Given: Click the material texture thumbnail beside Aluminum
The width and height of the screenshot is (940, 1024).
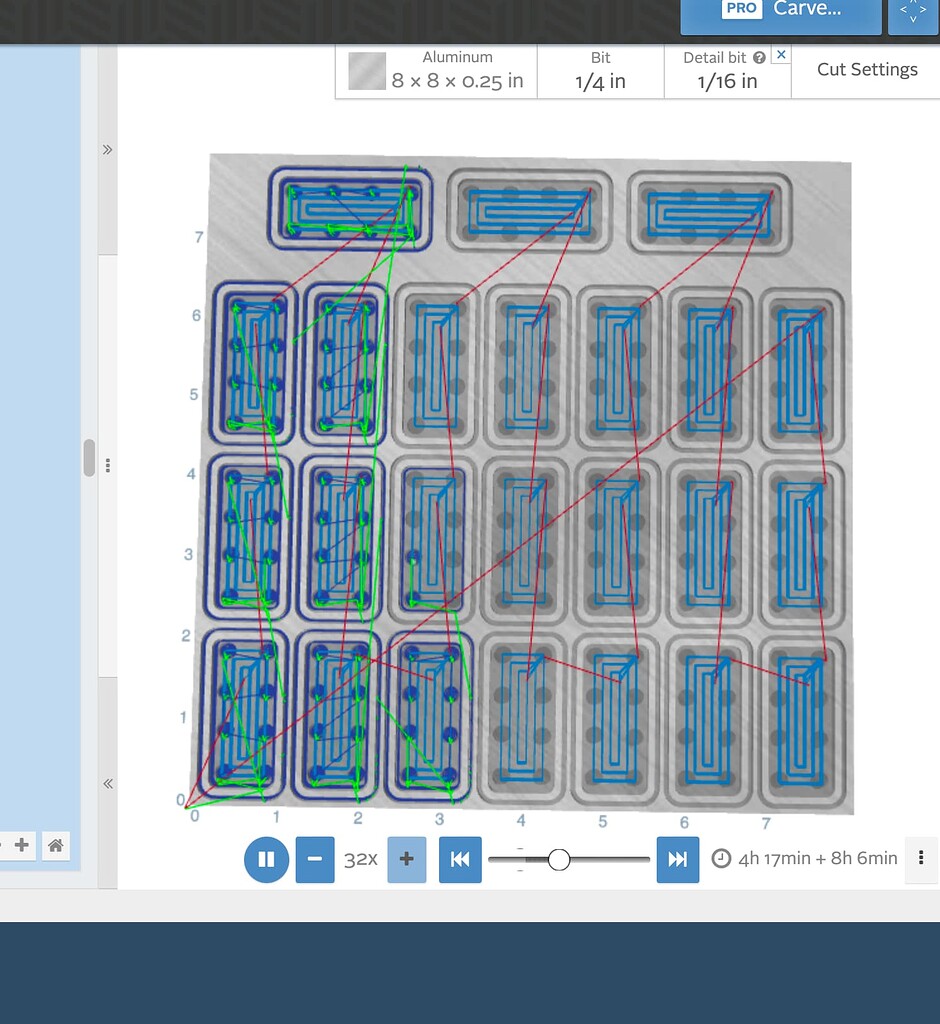Looking at the screenshot, I should 367,70.
